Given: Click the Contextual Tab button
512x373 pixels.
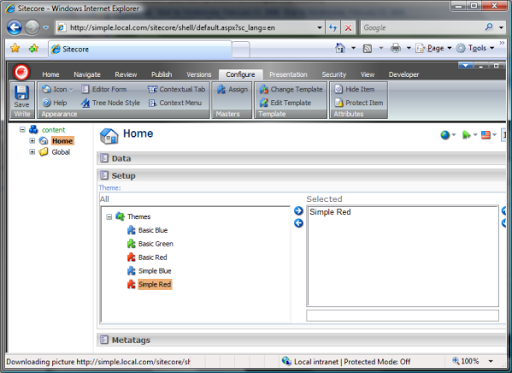Looking at the screenshot, I should [x=176, y=89].
